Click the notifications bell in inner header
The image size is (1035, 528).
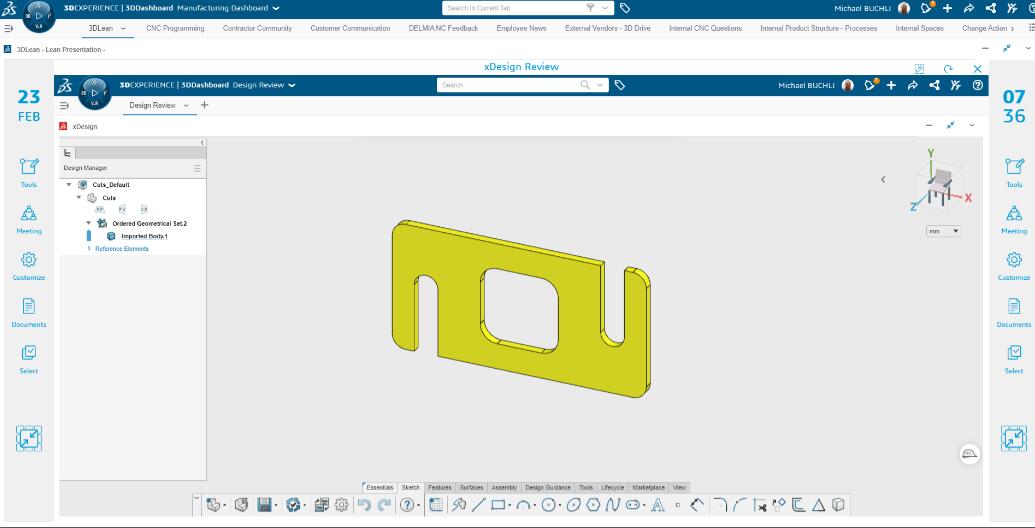point(870,85)
